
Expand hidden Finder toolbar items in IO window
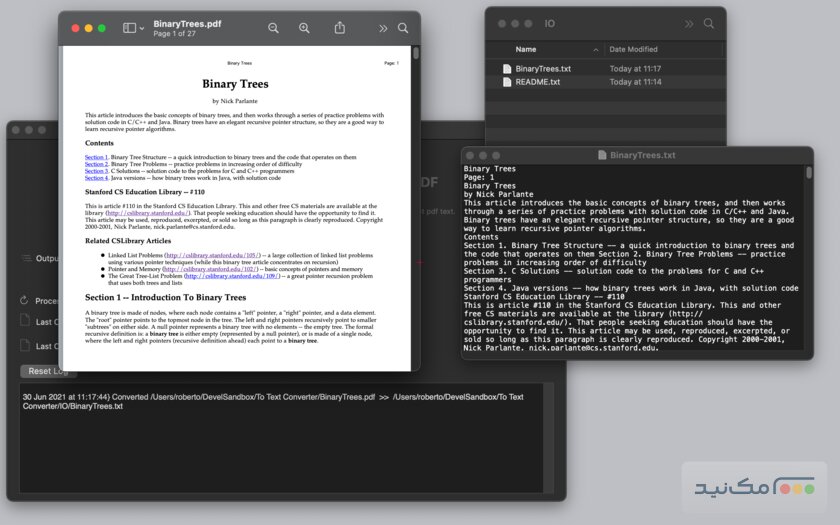tap(688, 23)
